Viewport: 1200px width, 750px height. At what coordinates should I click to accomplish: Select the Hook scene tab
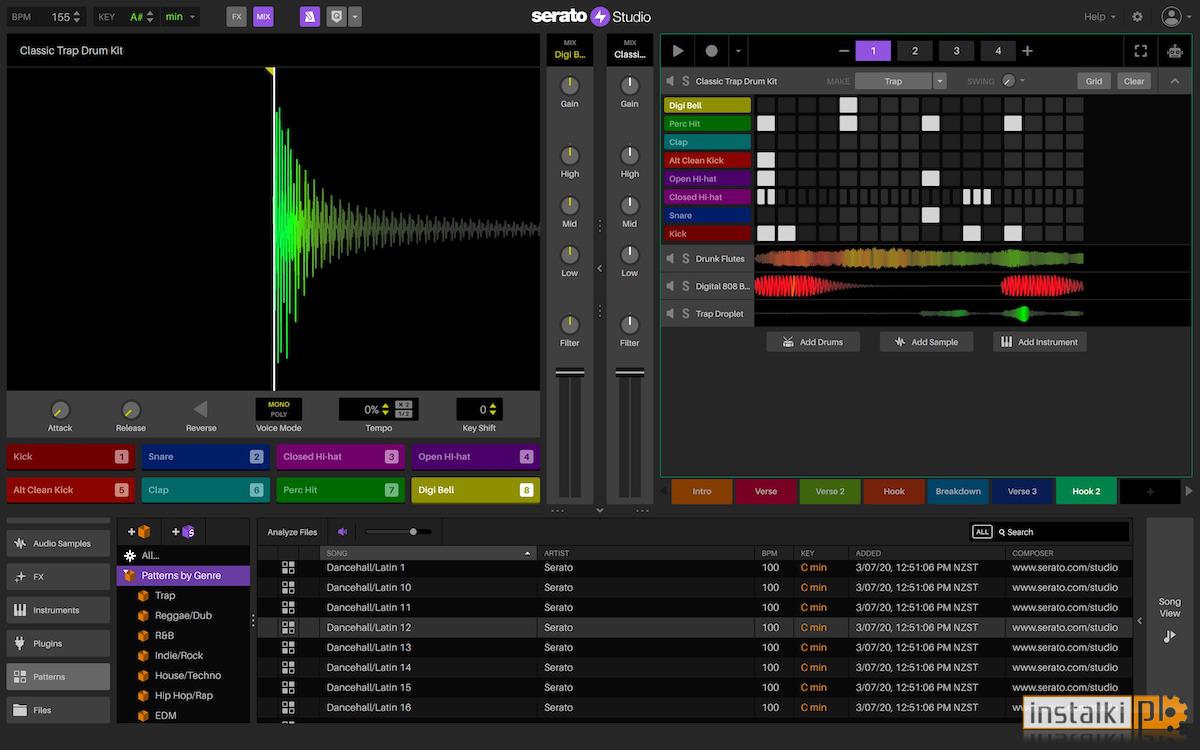point(894,491)
